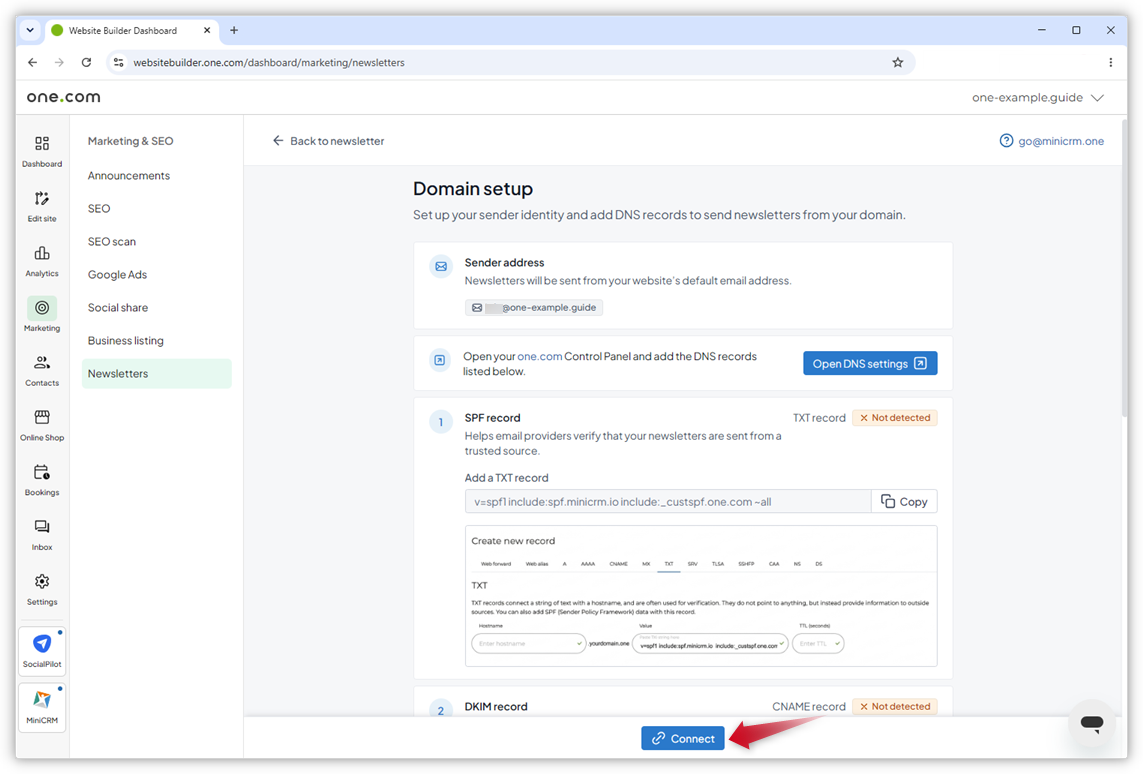Click DKIM record Not detected badge
Screen dimensions: 1143x774
pyautogui.click(x=894, y=706)
